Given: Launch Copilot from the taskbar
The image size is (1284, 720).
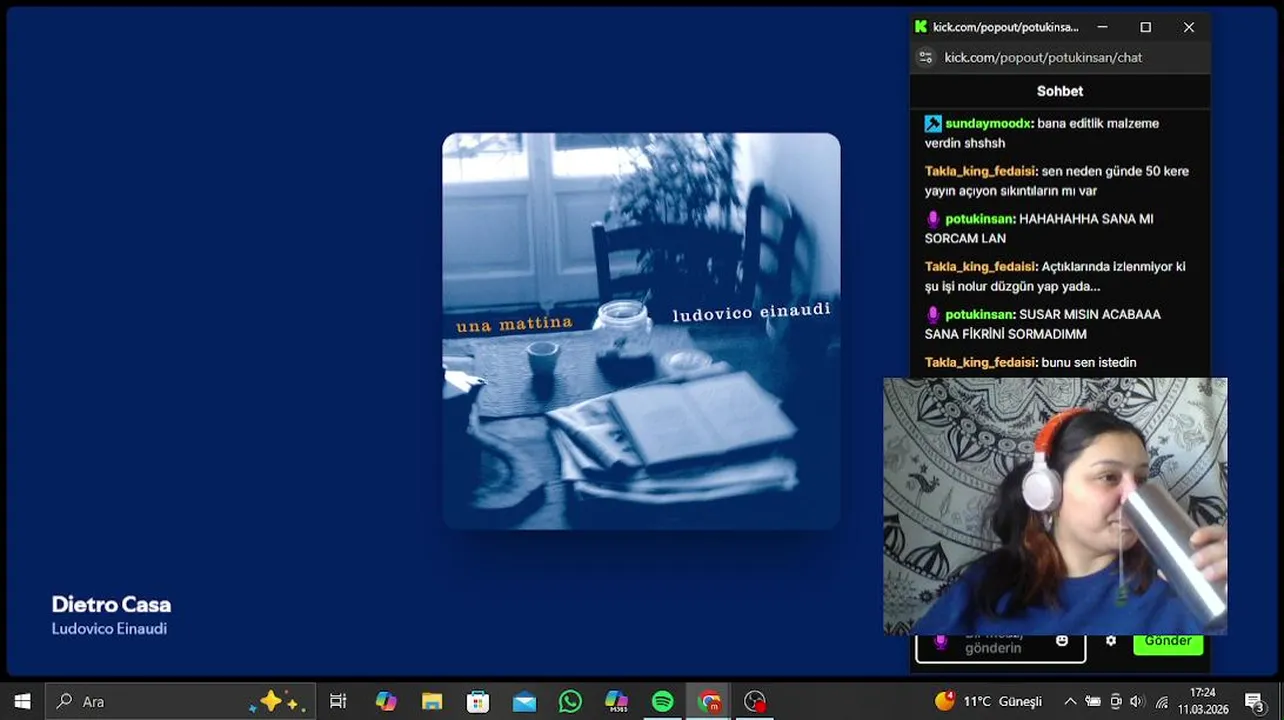Looking at the screenshot, I should (x=386, y=701).
